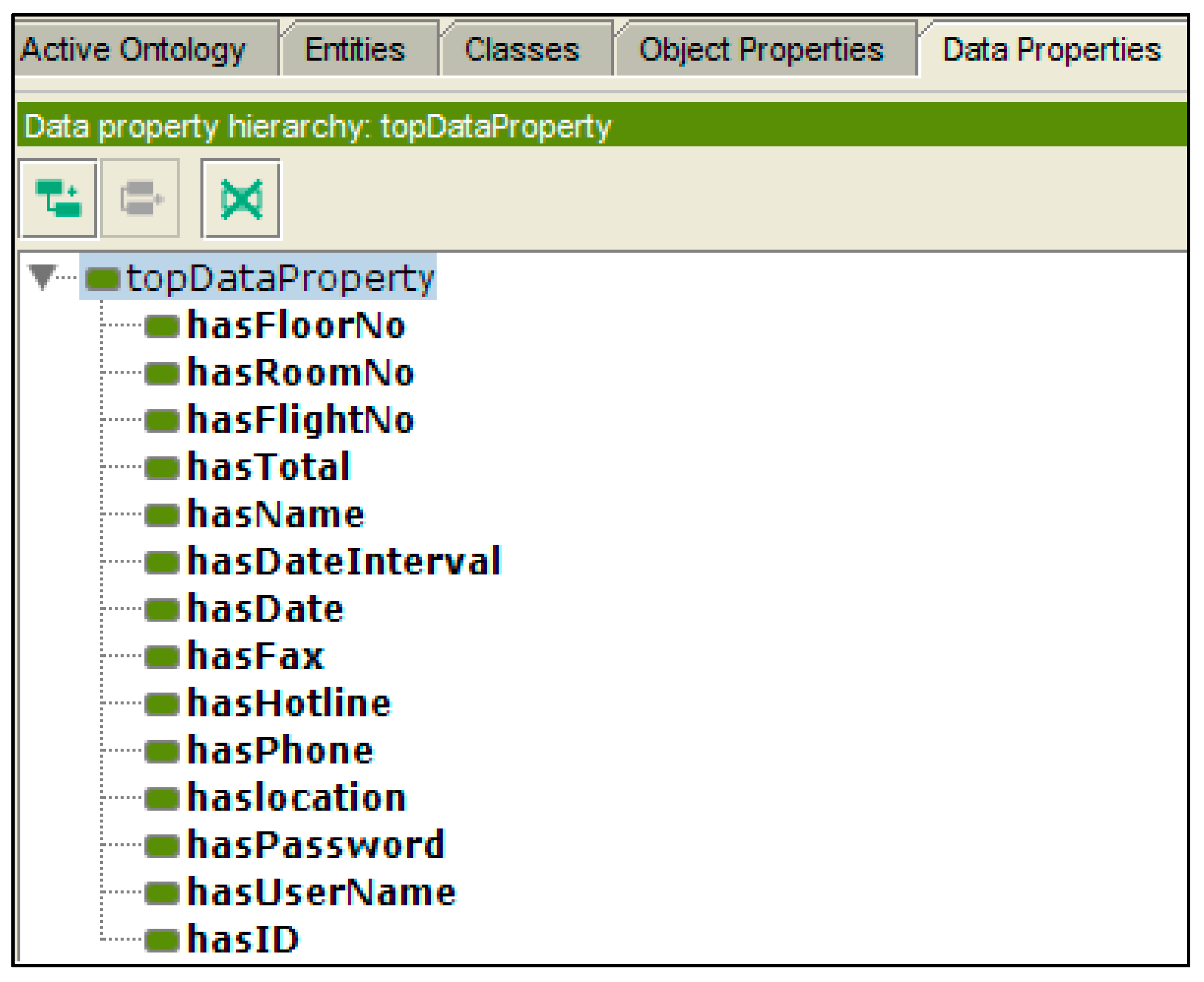Image resolution: width=1204 pixels, height=982 pixels.
Task: Go to the Classes tab
Action: tap(522, 50)
